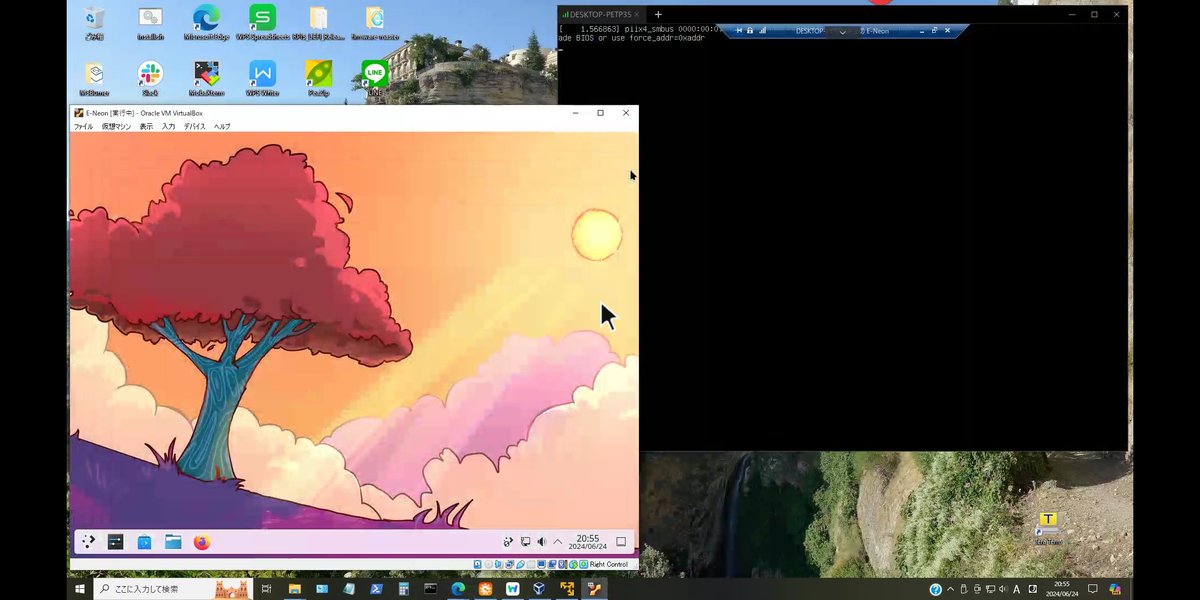Select the Microsoft Edge desktop shortcut
1200x600 pixels.
206,23
